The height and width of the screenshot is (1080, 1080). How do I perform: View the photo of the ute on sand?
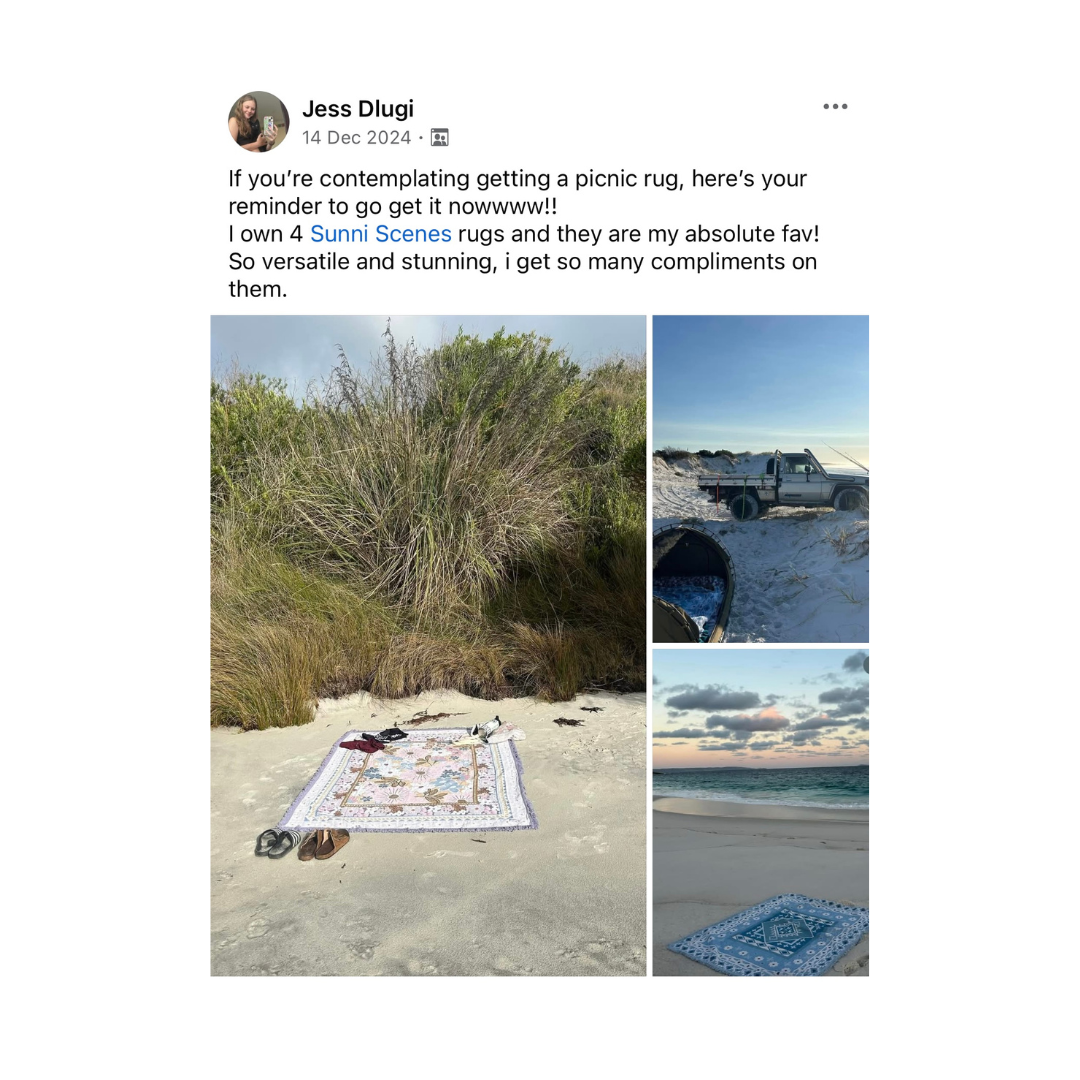click(x=760, y=479)
